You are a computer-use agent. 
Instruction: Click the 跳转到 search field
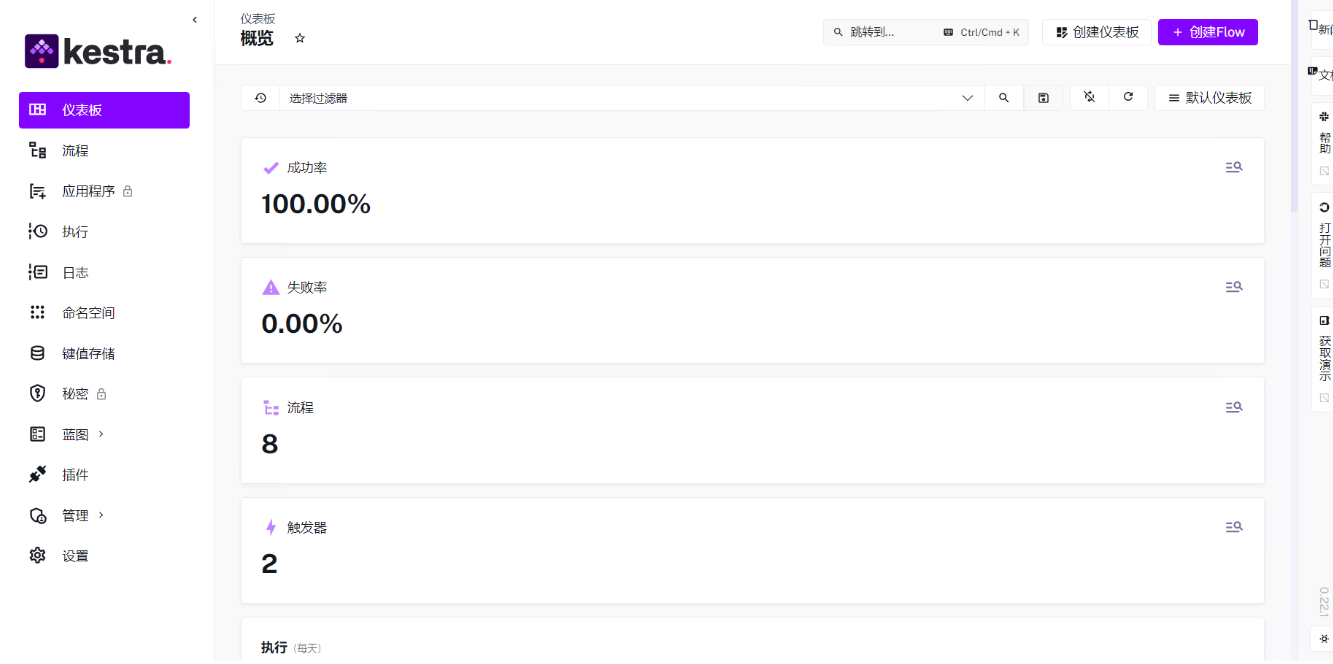[926, 32]
